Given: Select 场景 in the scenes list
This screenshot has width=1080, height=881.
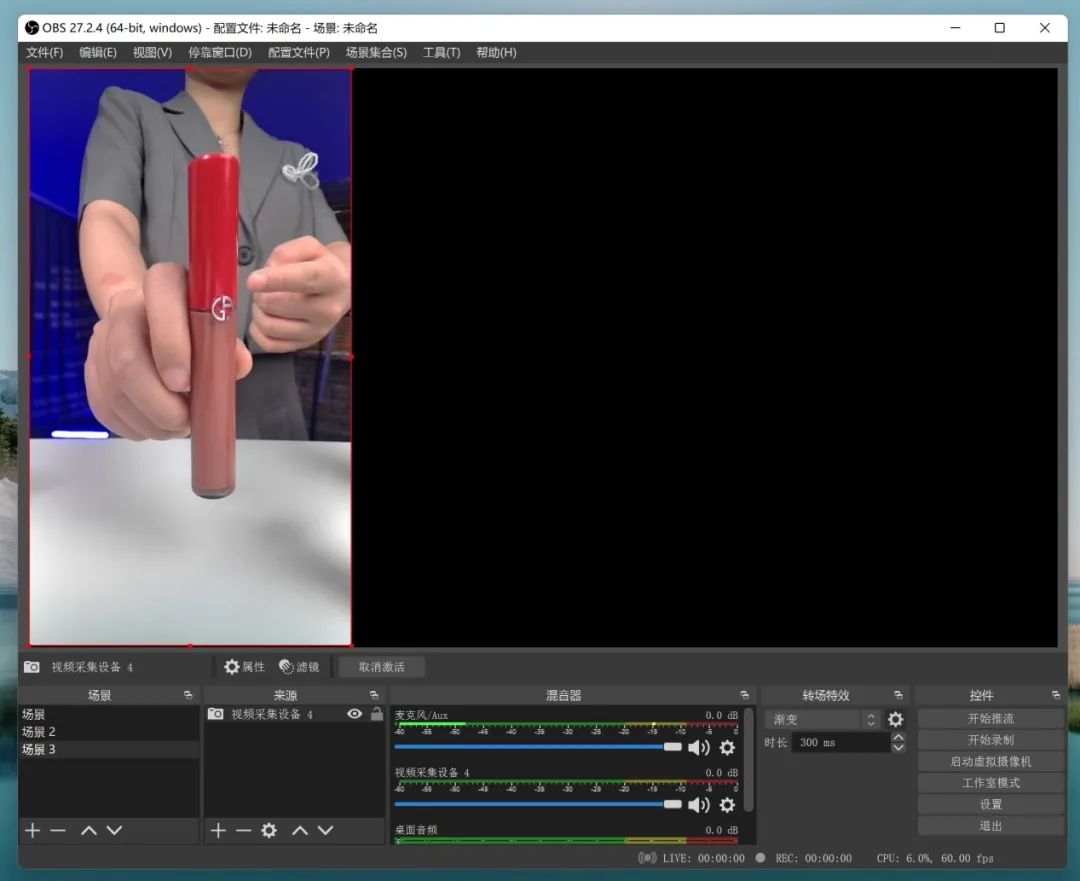Looking at the screenshot, I should (x=109, y=714).
